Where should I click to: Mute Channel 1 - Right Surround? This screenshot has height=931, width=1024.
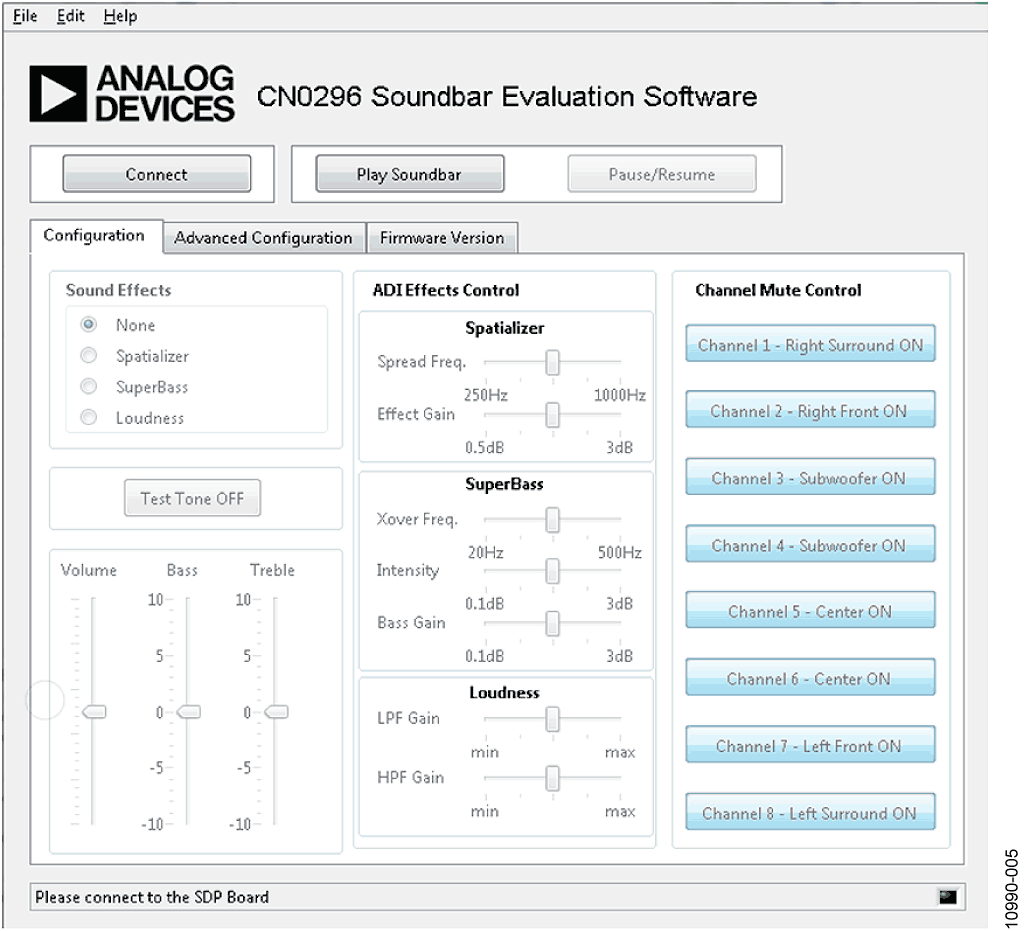pyautogui.click(x=810, y=345)
